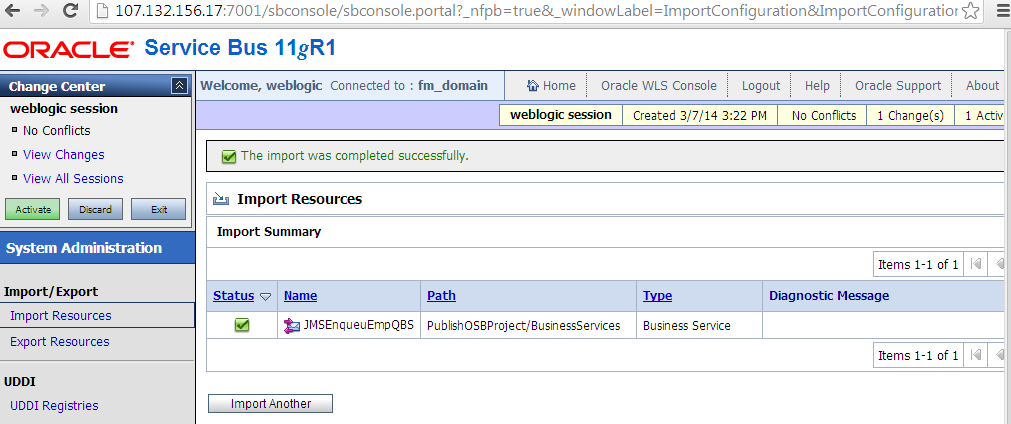Click the System Administration header
This screenshot has width=1011, height=424.
pyautogui.click(x=97, y=248)
